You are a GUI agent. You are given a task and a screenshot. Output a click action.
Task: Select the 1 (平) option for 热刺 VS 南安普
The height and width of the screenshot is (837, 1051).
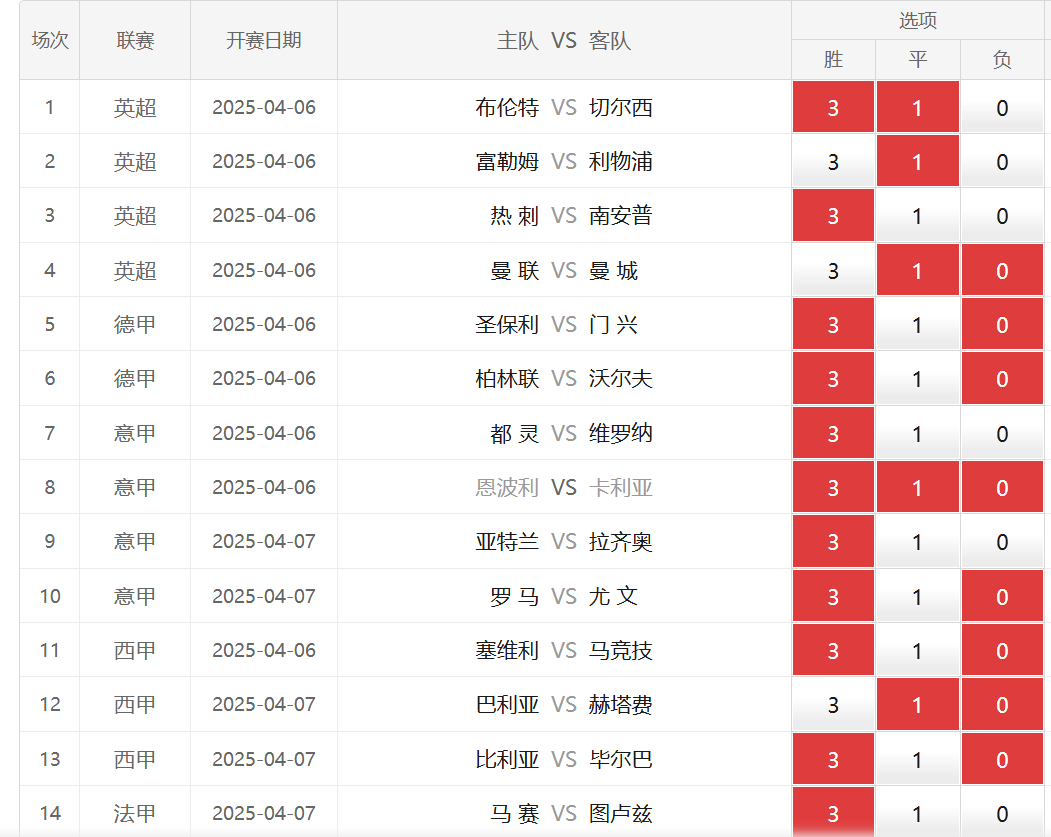coord(918,216)
